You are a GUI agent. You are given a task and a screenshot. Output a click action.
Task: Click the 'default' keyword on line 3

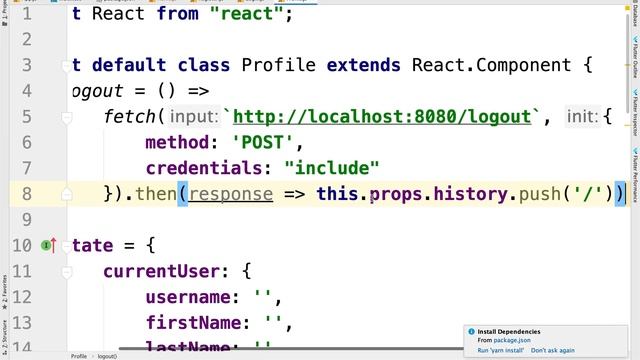[x=129, y=65]
